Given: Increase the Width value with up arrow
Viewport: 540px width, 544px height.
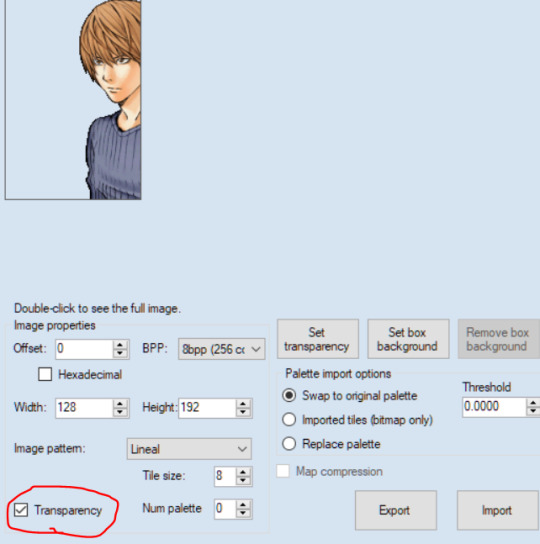Looking at the screenshot, I should pos(120,403).
